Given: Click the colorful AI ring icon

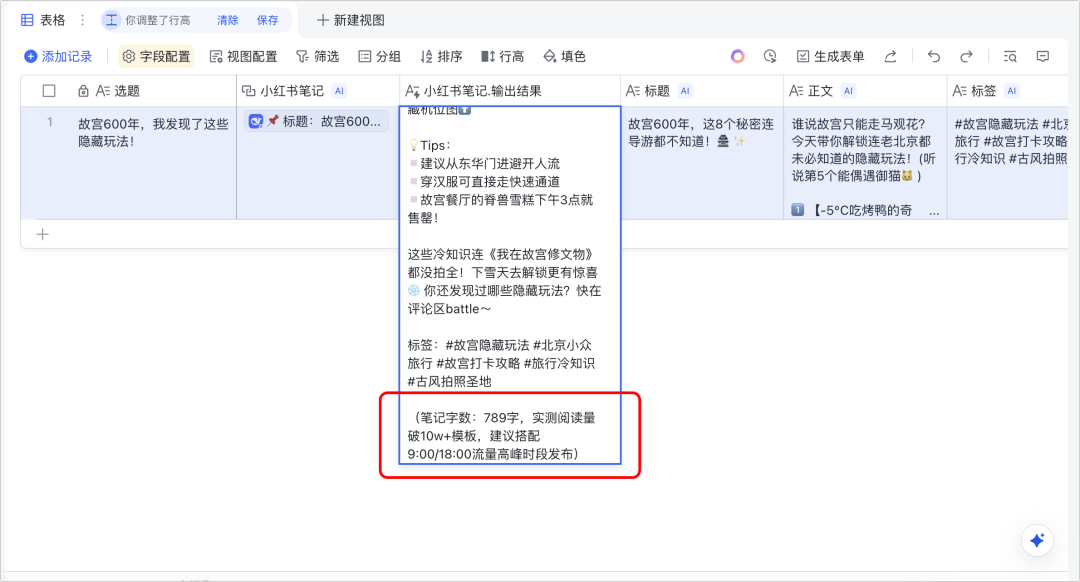Looking at the screenshot, I should [738, 56].
